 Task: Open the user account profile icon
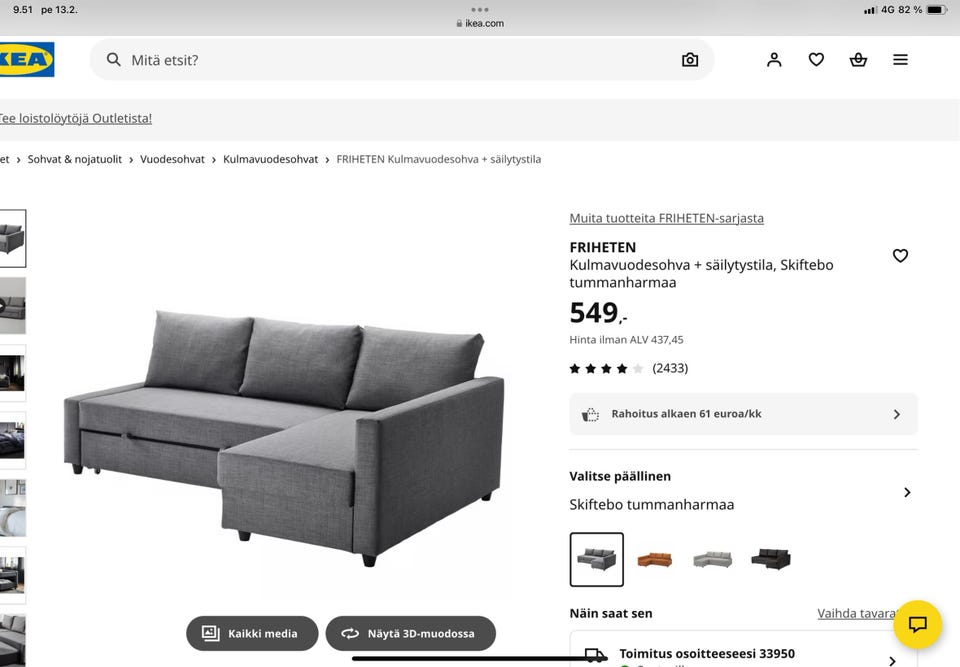pyautogui.click(x=774, y=59)
